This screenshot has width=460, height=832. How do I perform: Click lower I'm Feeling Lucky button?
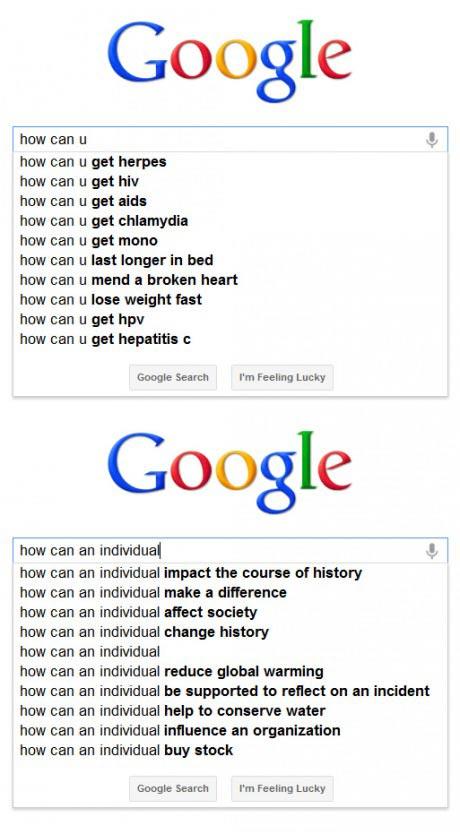click(282, 788)
